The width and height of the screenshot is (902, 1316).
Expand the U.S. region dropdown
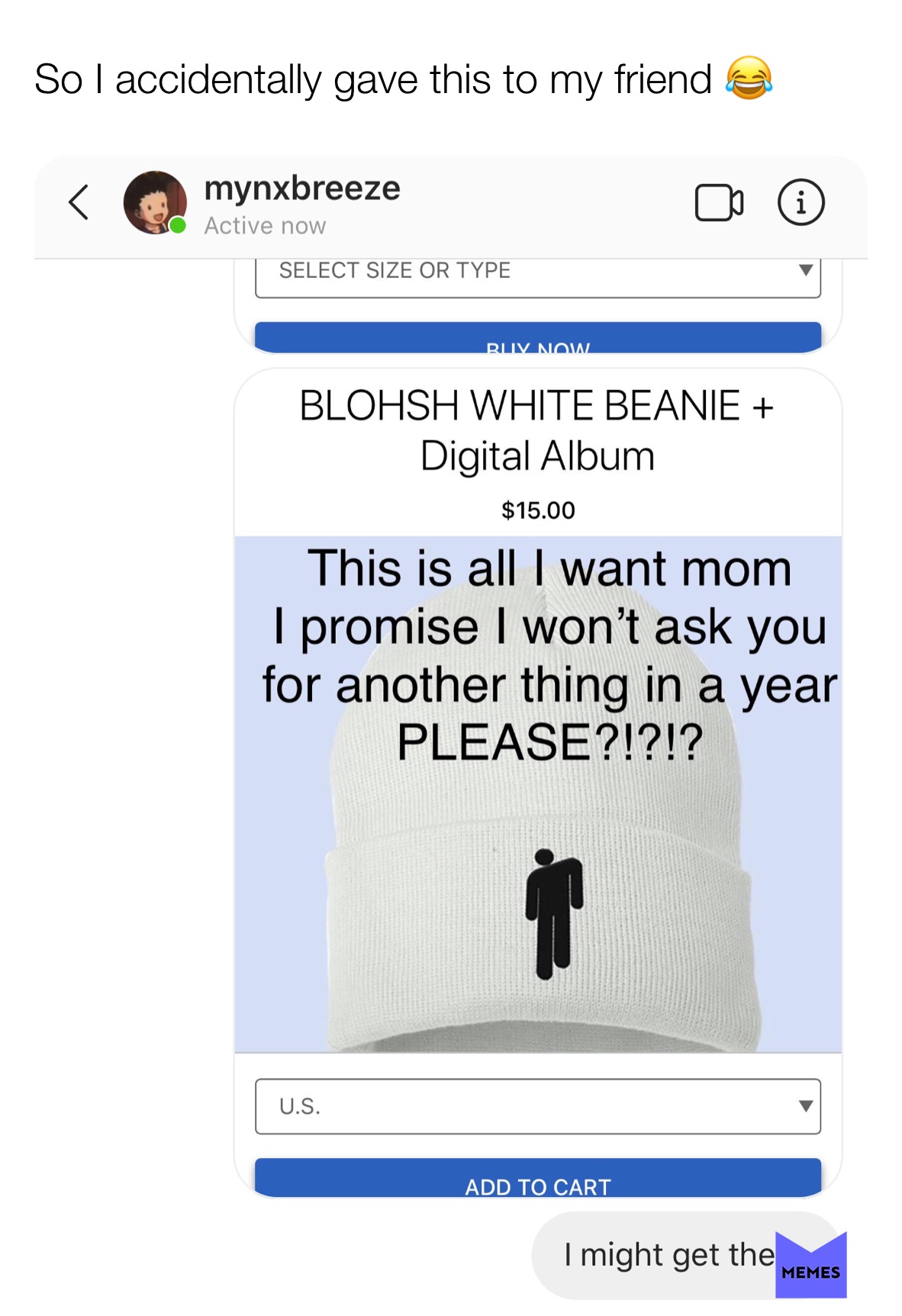click(538, 1106)
